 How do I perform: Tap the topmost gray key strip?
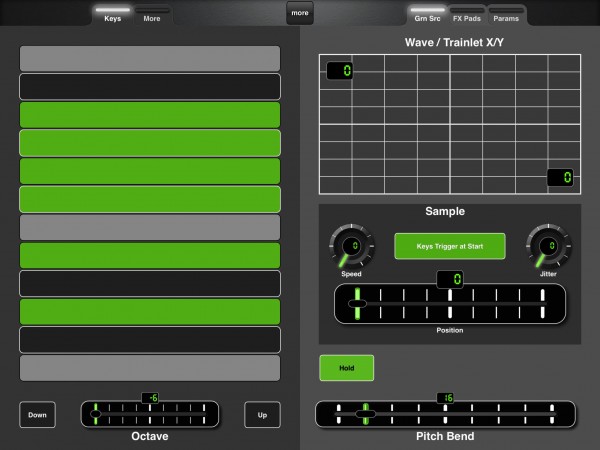click(x=150, y=59)
